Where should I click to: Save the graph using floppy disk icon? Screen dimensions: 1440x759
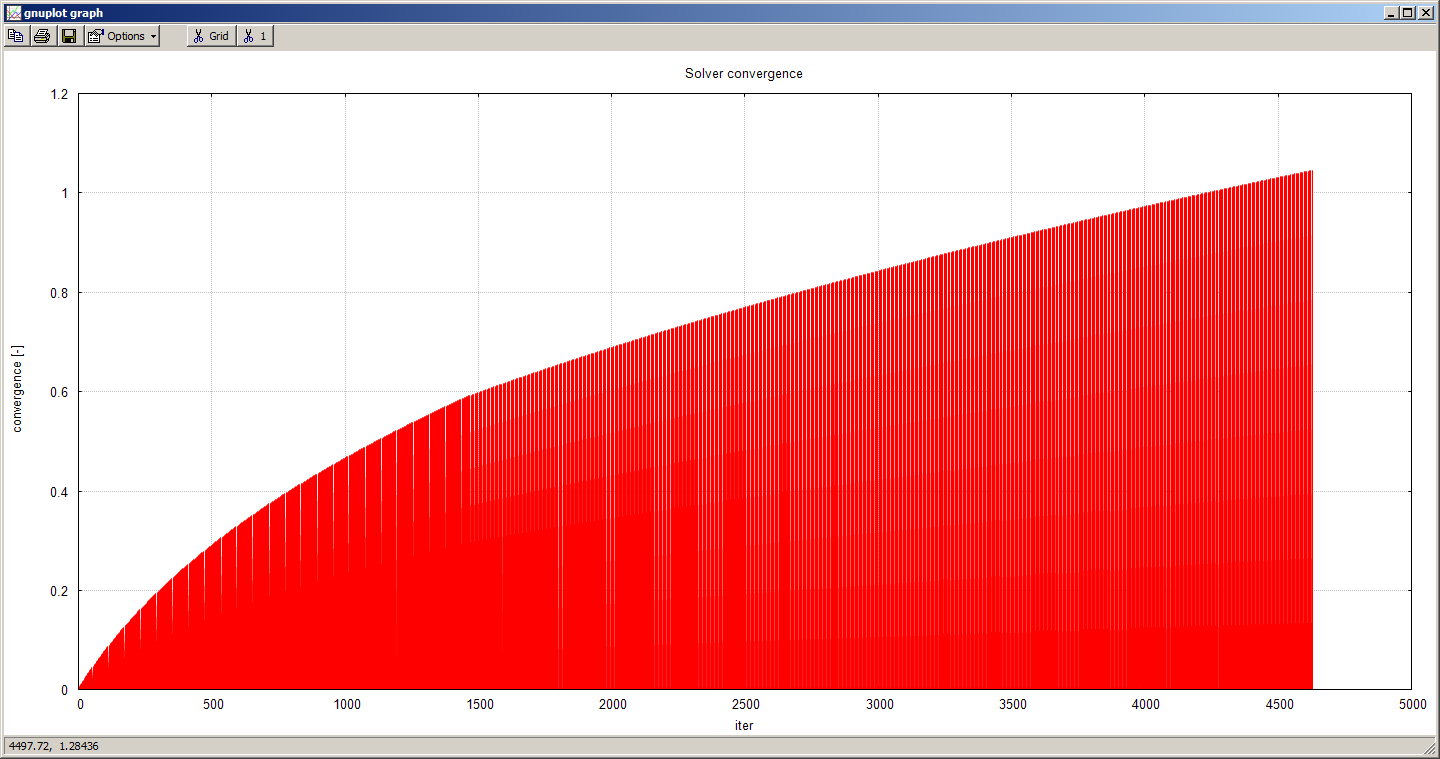[x=69, y=36]
